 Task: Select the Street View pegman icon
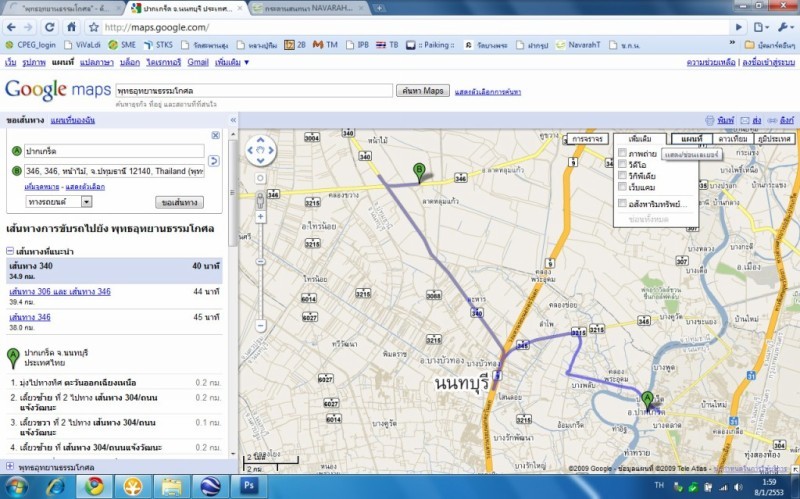tap(260, 200)
